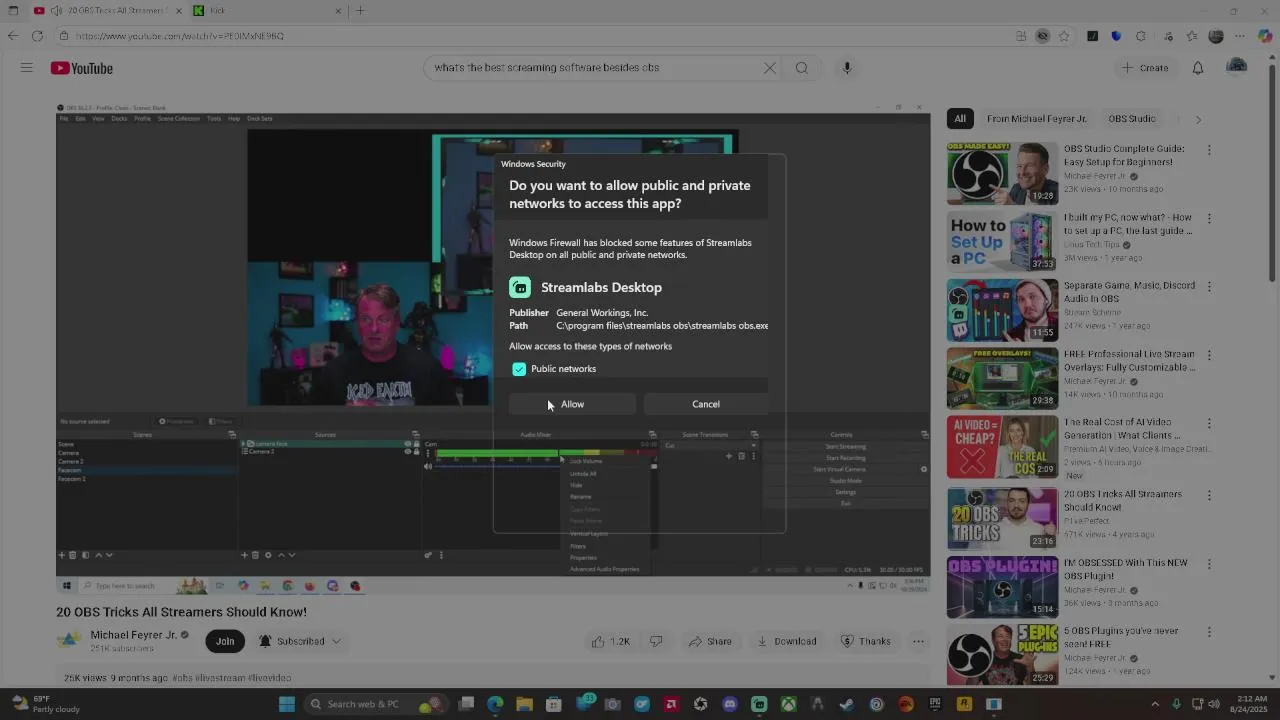Open the Edge Copilot icon
The image size is (1280, 720).
point(1264,36)
